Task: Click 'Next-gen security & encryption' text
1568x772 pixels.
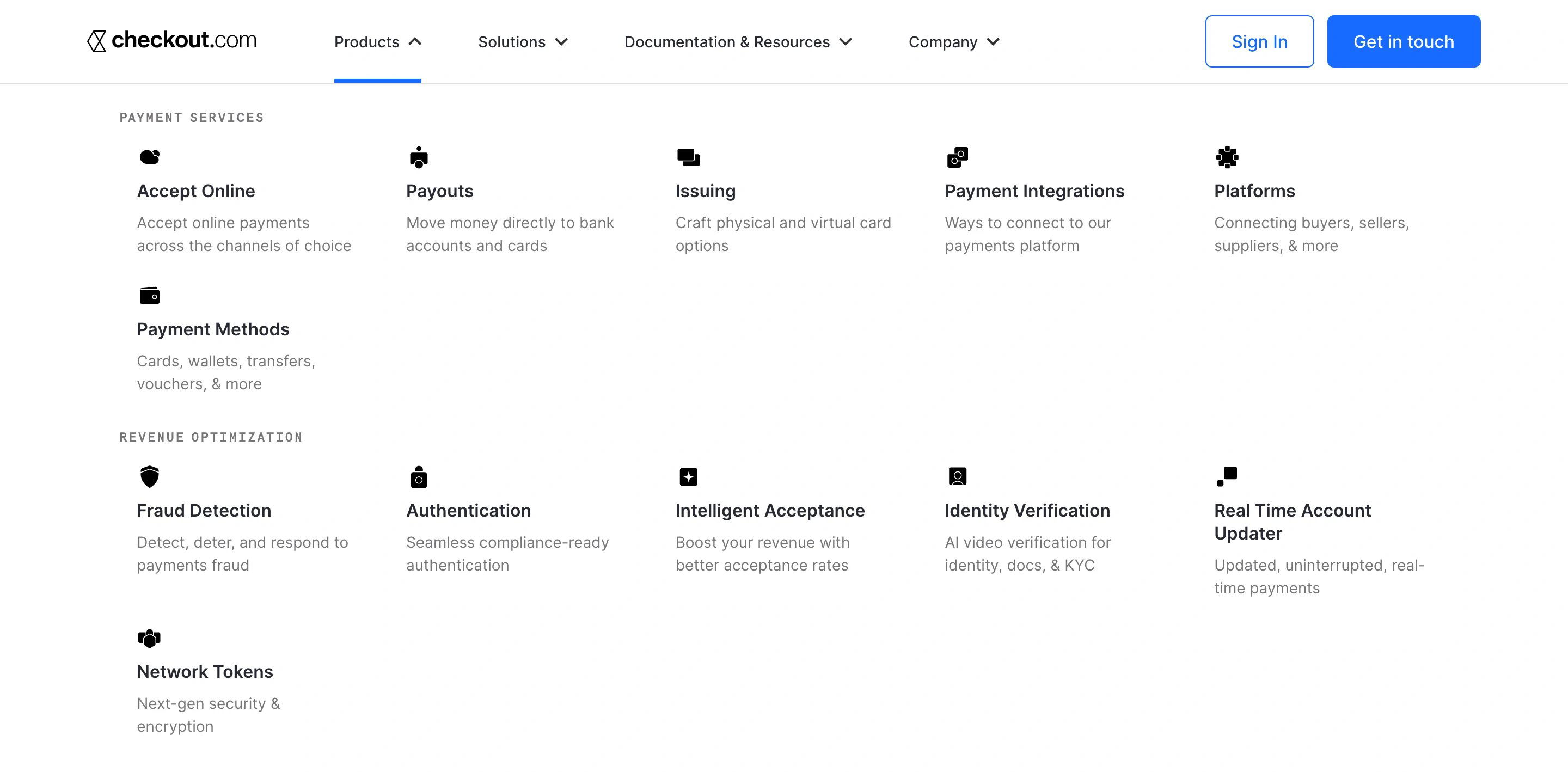Action: pos(208,715)
